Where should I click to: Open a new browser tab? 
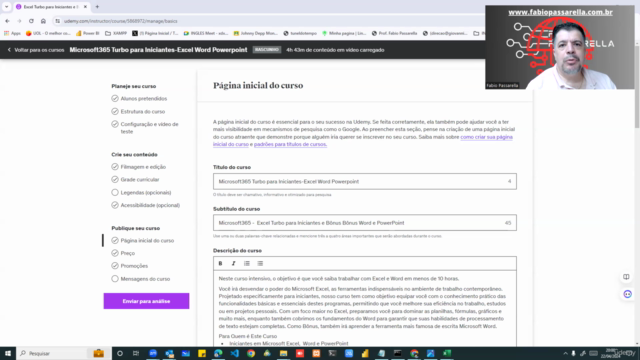(x=97, y=7)
